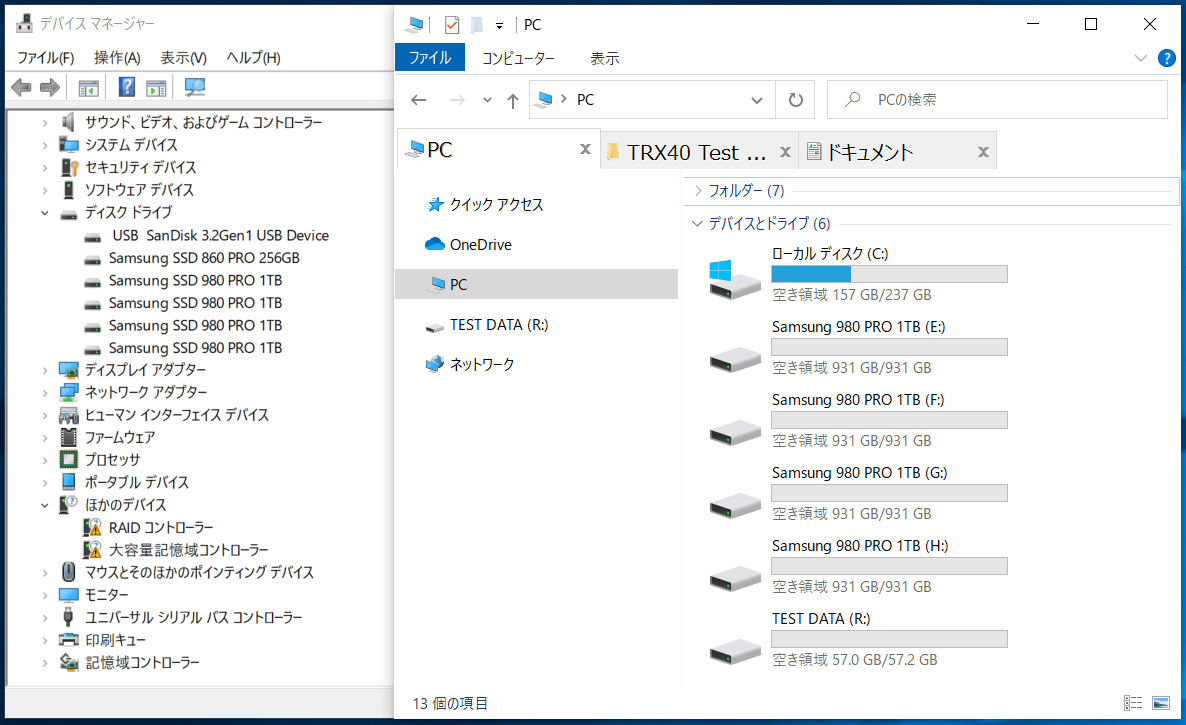This screenshot has height=725, width=1186.
Task: Click the Samsung 980 PRO 1TB (G:) drive icon
Action: pos(734,505)
